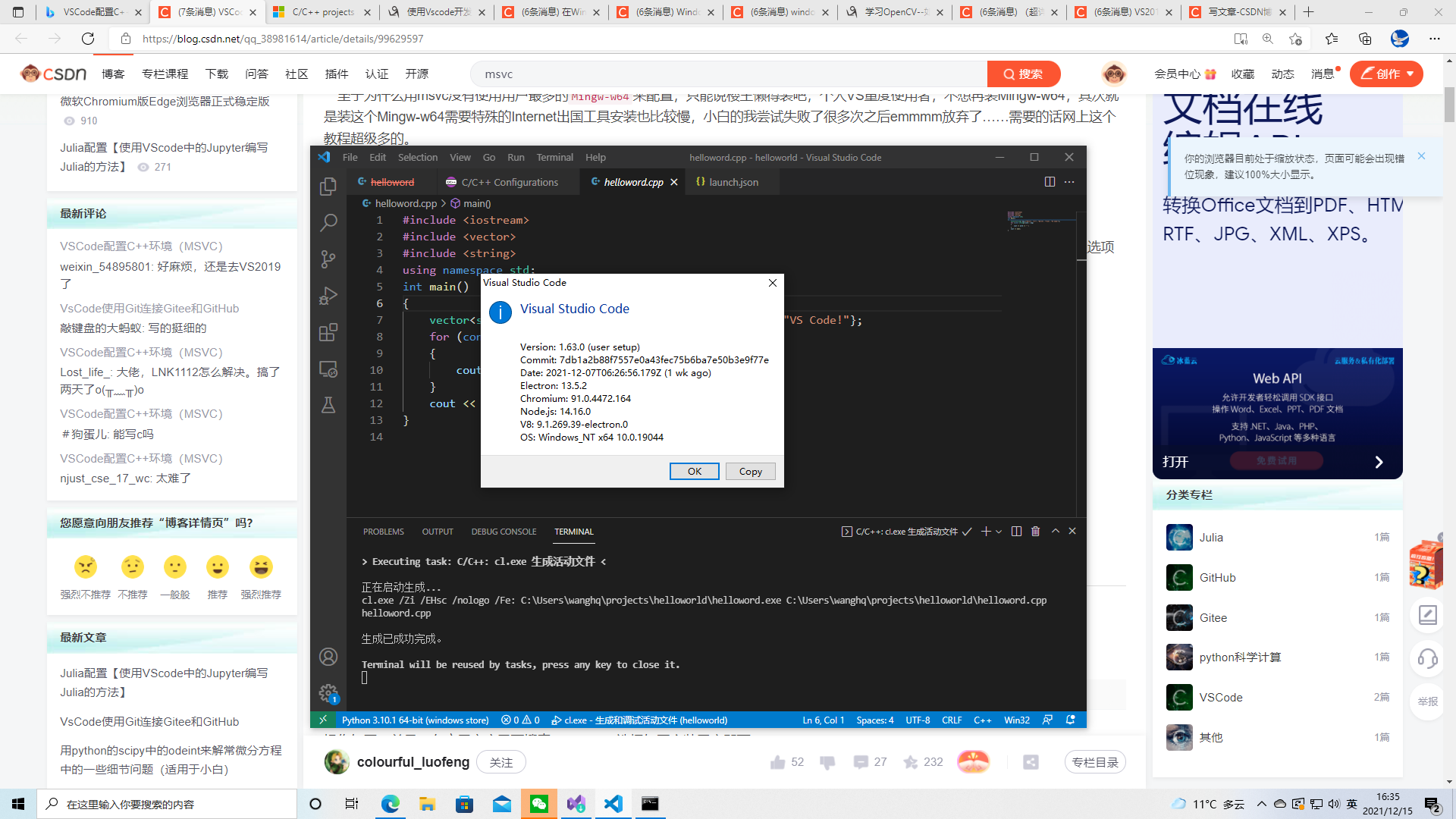Open the new terminal dropdown arrow
Image resolution: width=1456 pixels, height=819 pixels.
tap(999, 532)
